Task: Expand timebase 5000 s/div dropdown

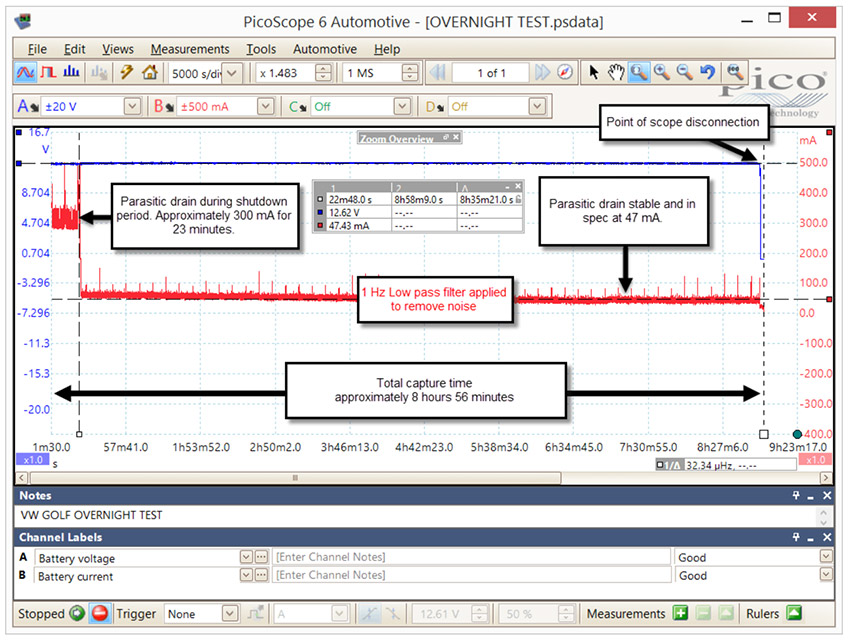Action: tap(232, 73)
